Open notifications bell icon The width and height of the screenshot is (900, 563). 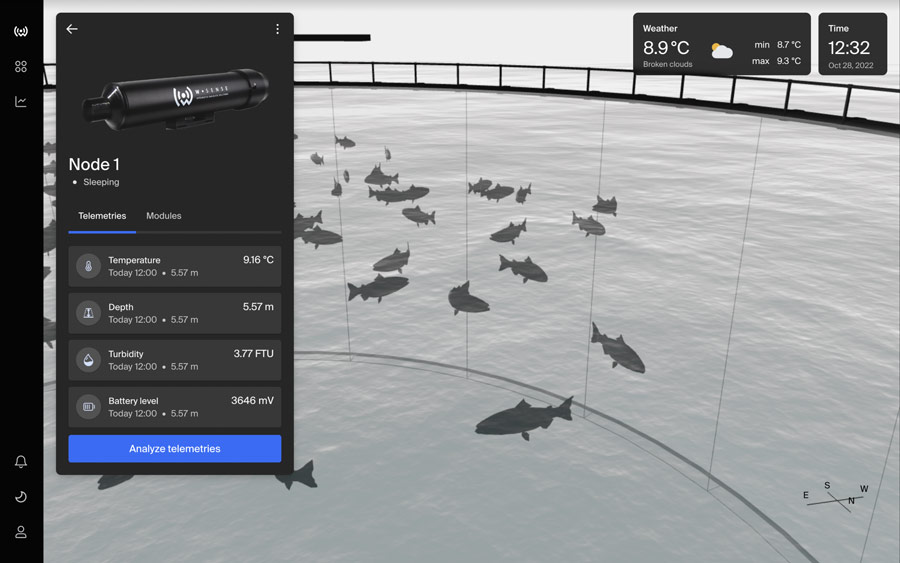click(x=21, y=461)
